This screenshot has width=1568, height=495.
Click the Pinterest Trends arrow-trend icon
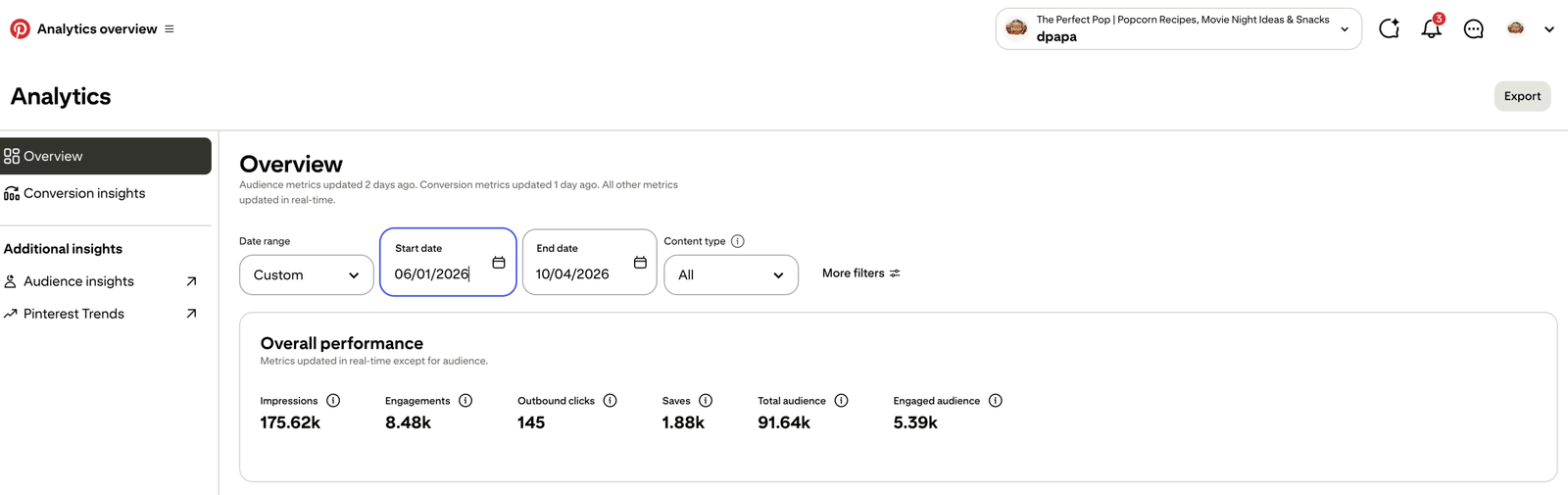[x=11, y=314]
